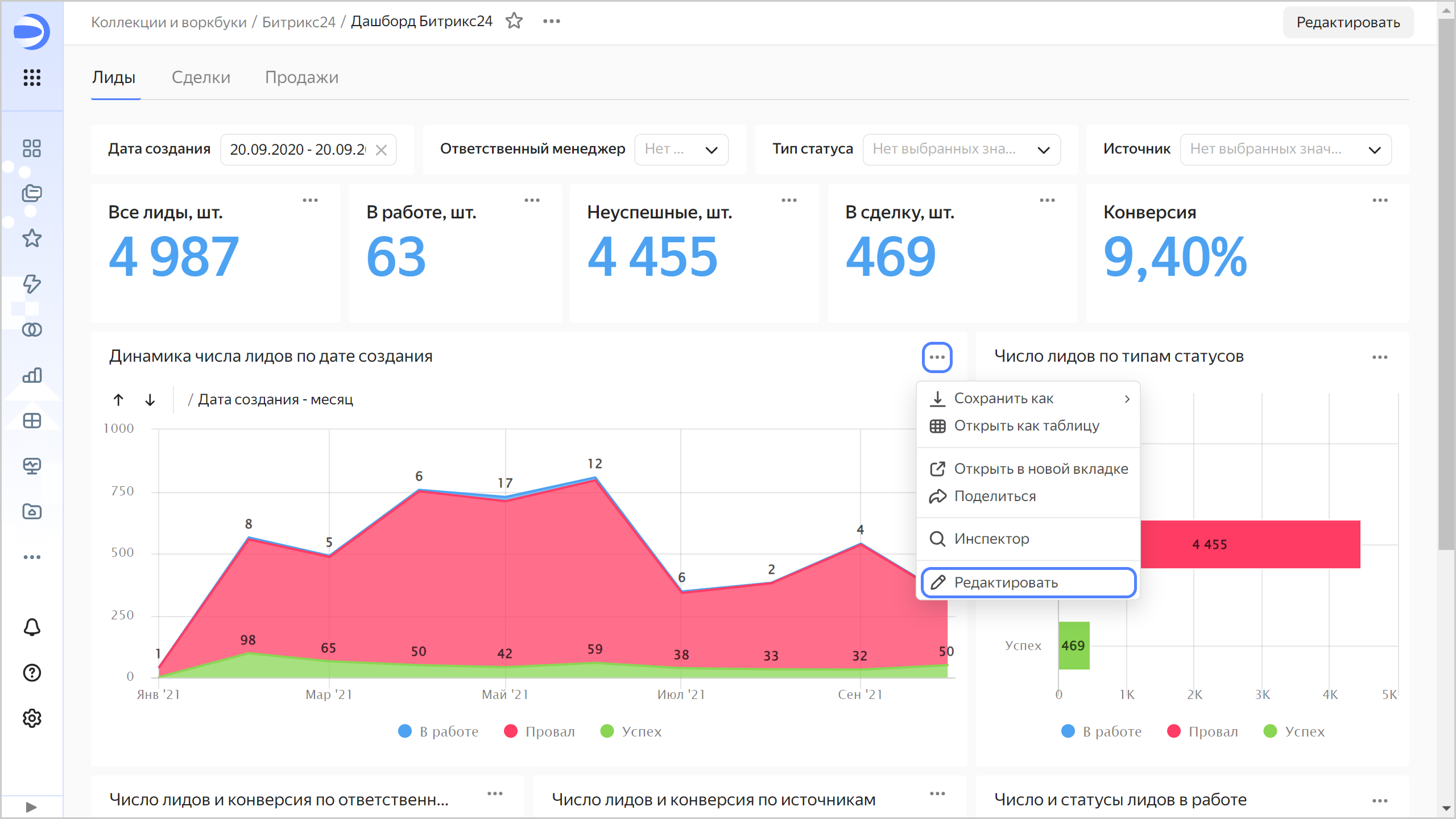
Task: Open notifications bell in sidebar
Action: tap(32, 627)
